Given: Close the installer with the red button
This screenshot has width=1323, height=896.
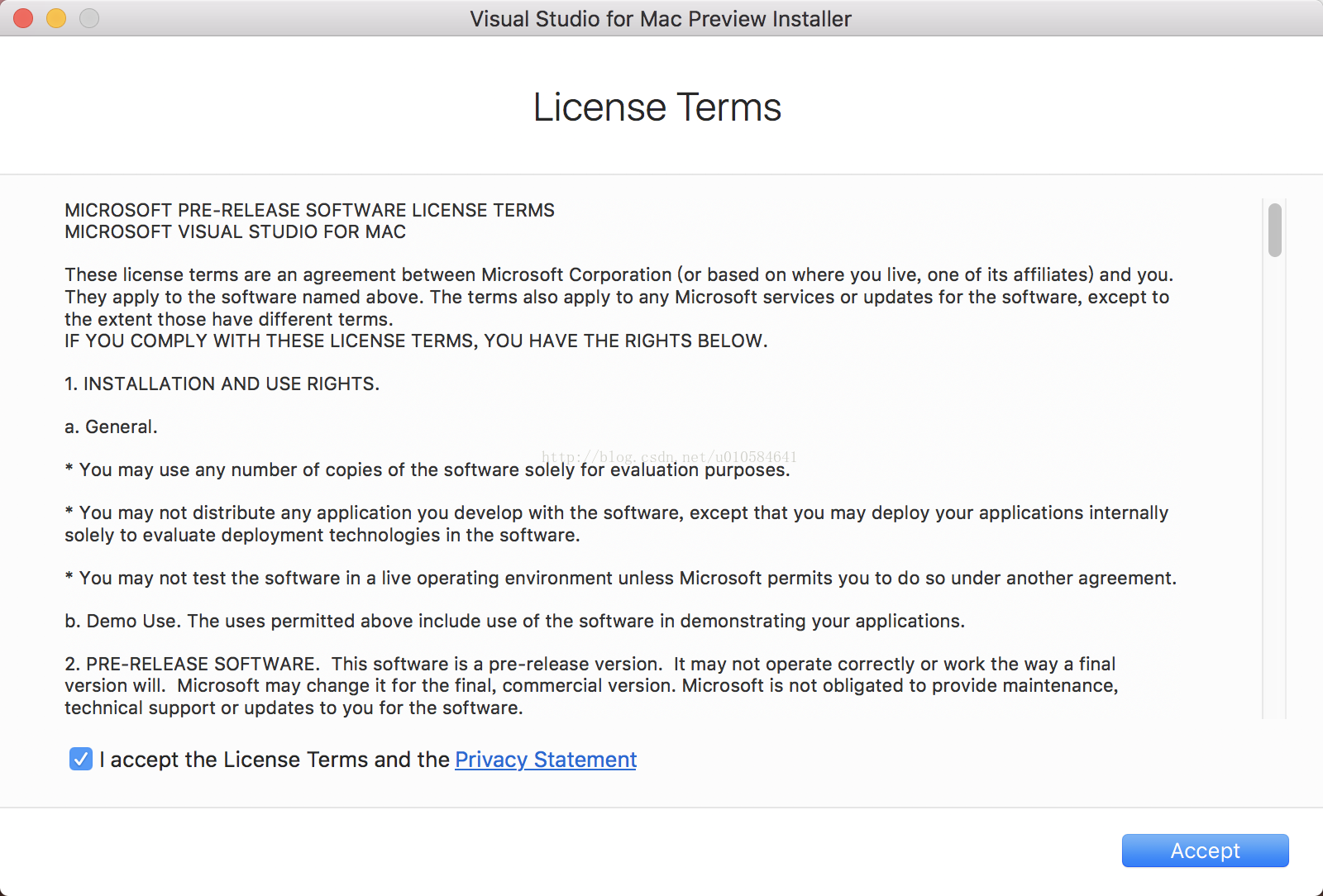Looking at the screenshot, I should [23, 18].
